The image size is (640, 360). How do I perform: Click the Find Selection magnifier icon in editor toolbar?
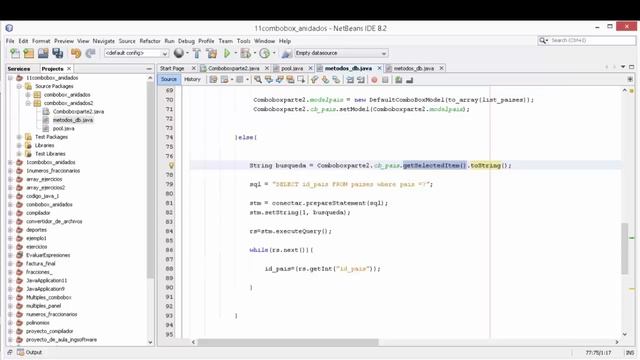[258, 80]
